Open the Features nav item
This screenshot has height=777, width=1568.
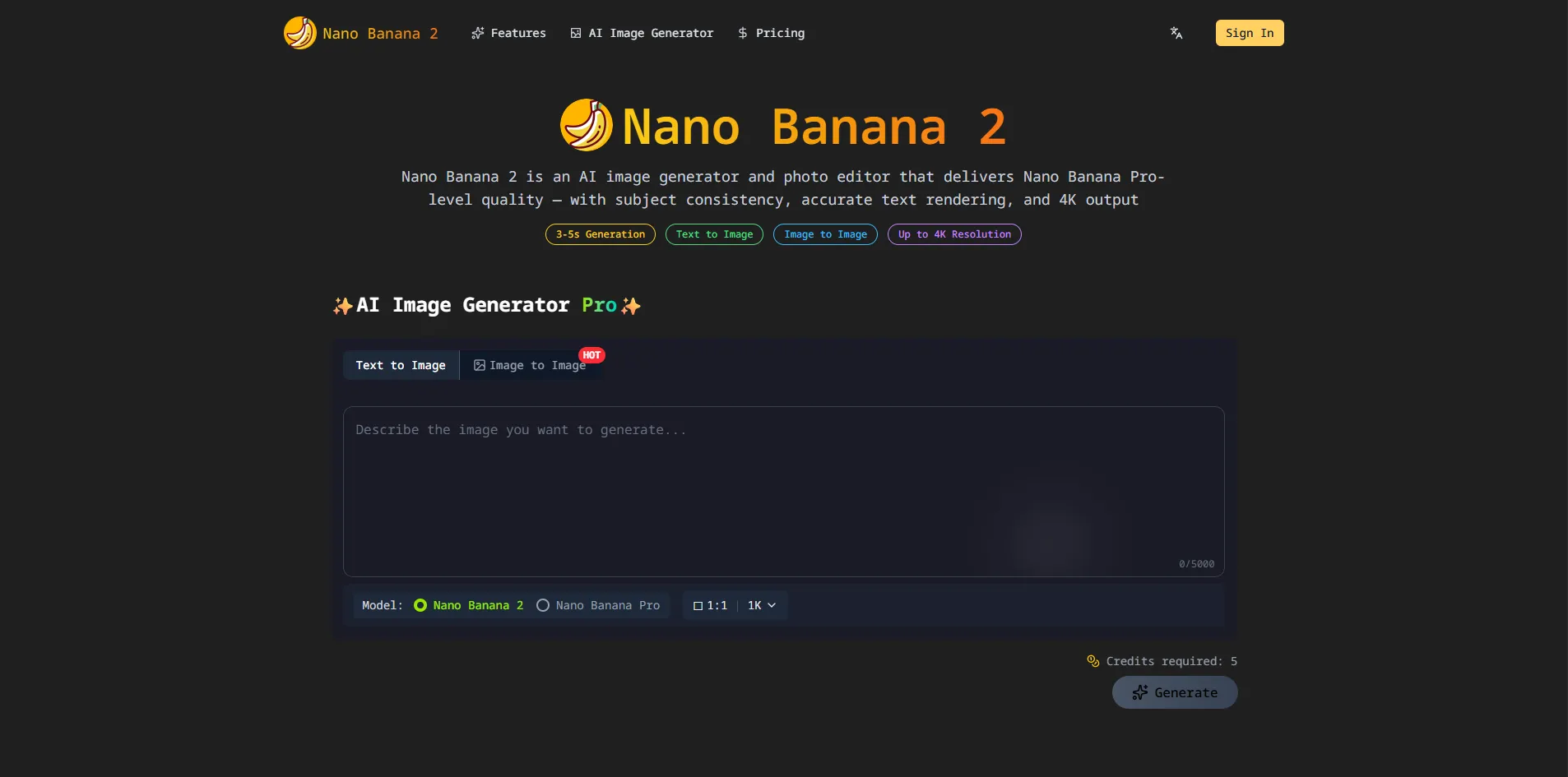(x=508, y=33)
